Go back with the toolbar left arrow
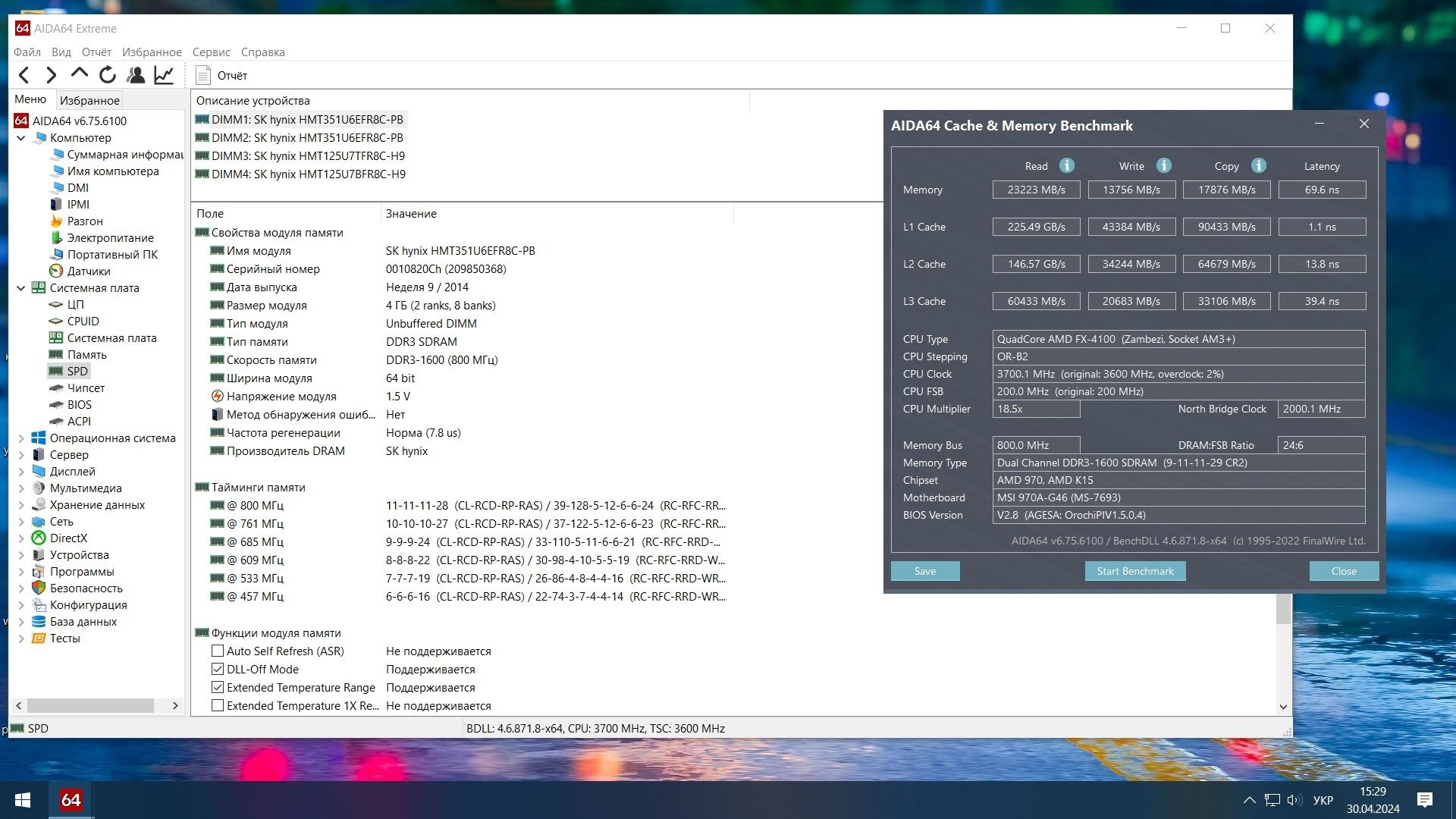This screenshot has height=819, width=1456. [24, 75]
